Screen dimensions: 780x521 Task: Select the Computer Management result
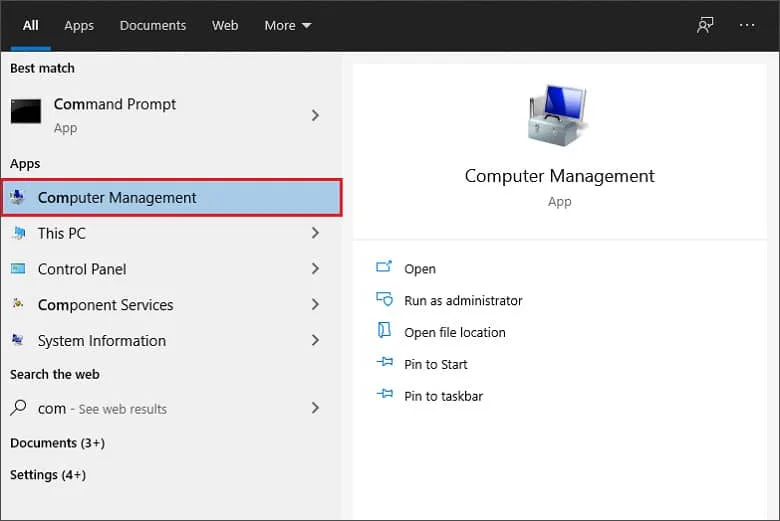click(172, 198)
